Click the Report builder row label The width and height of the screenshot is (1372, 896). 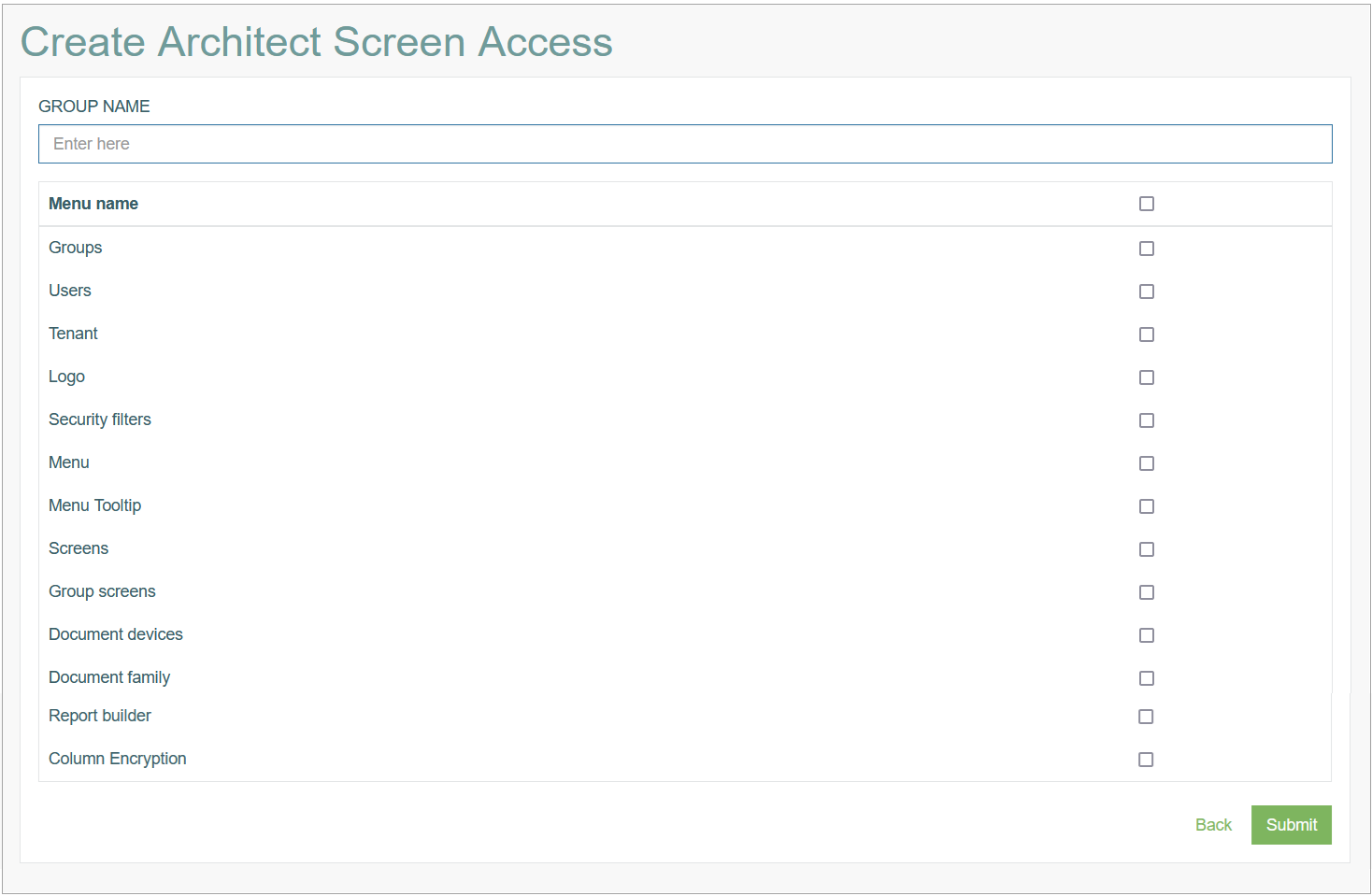tap(100, 716)
